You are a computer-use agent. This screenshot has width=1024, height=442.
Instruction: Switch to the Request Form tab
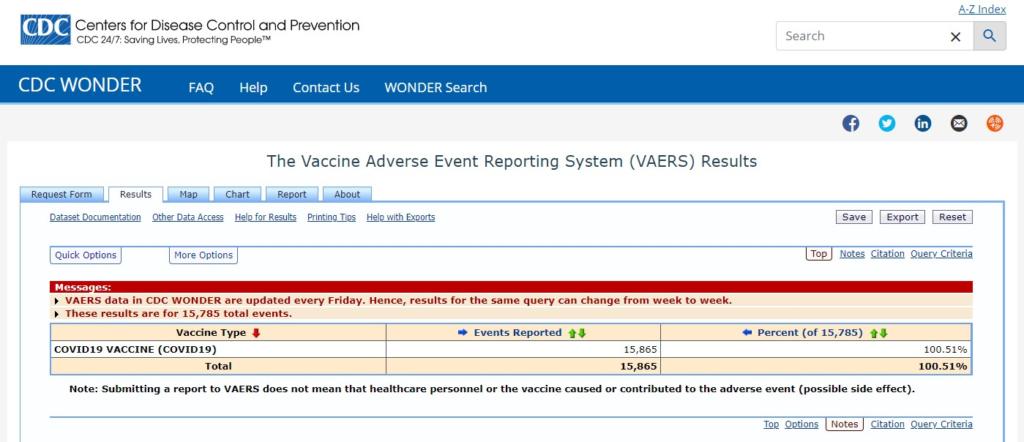coord(62,194)
